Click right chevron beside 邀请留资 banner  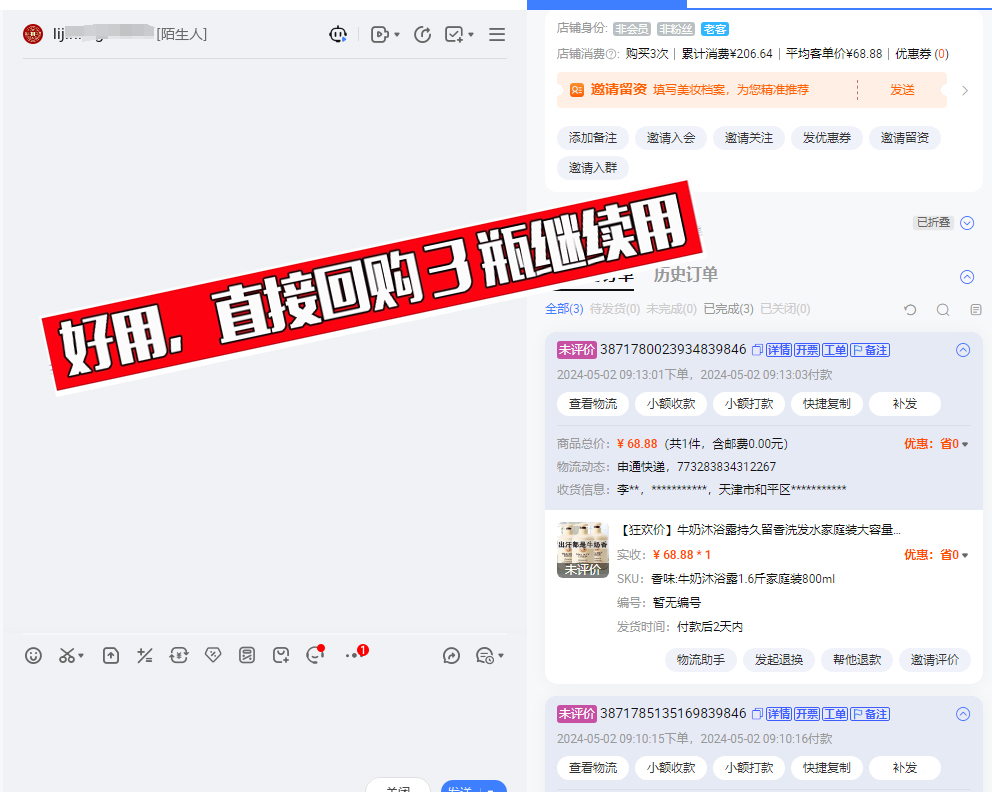pos(965,90)
